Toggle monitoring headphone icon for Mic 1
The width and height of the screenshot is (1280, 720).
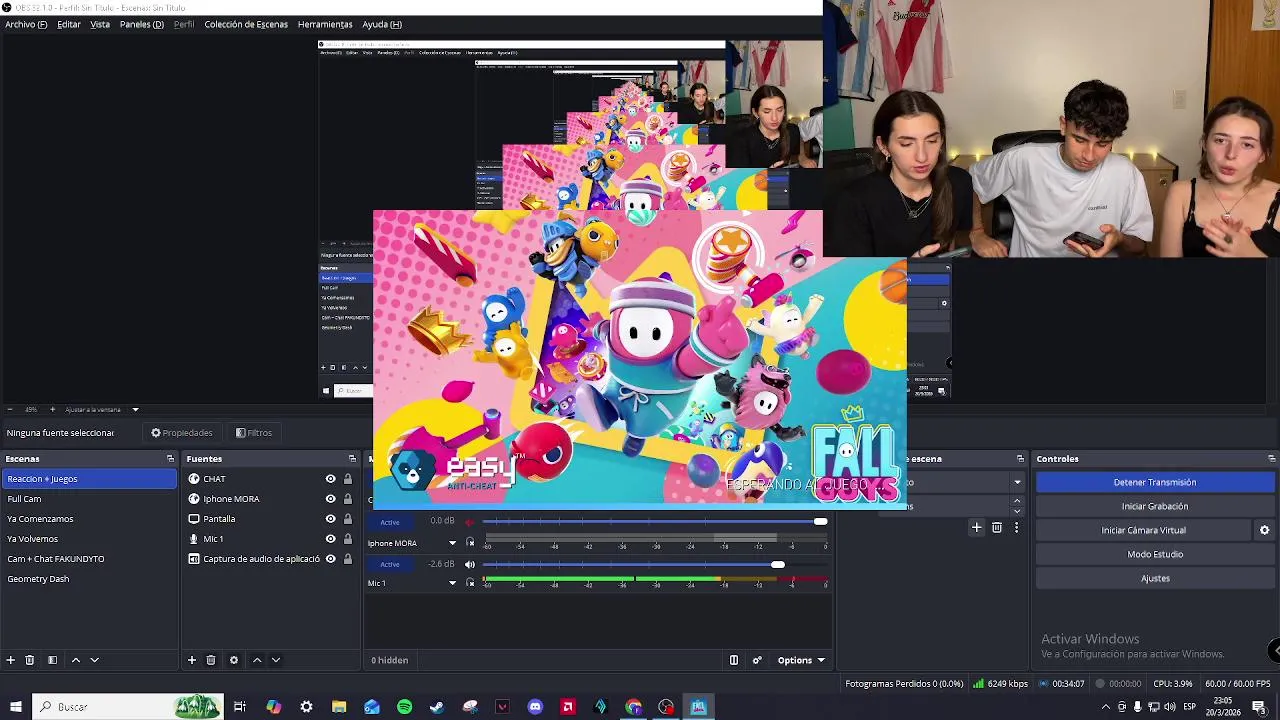pyautogui.click(x=470, y=583)
